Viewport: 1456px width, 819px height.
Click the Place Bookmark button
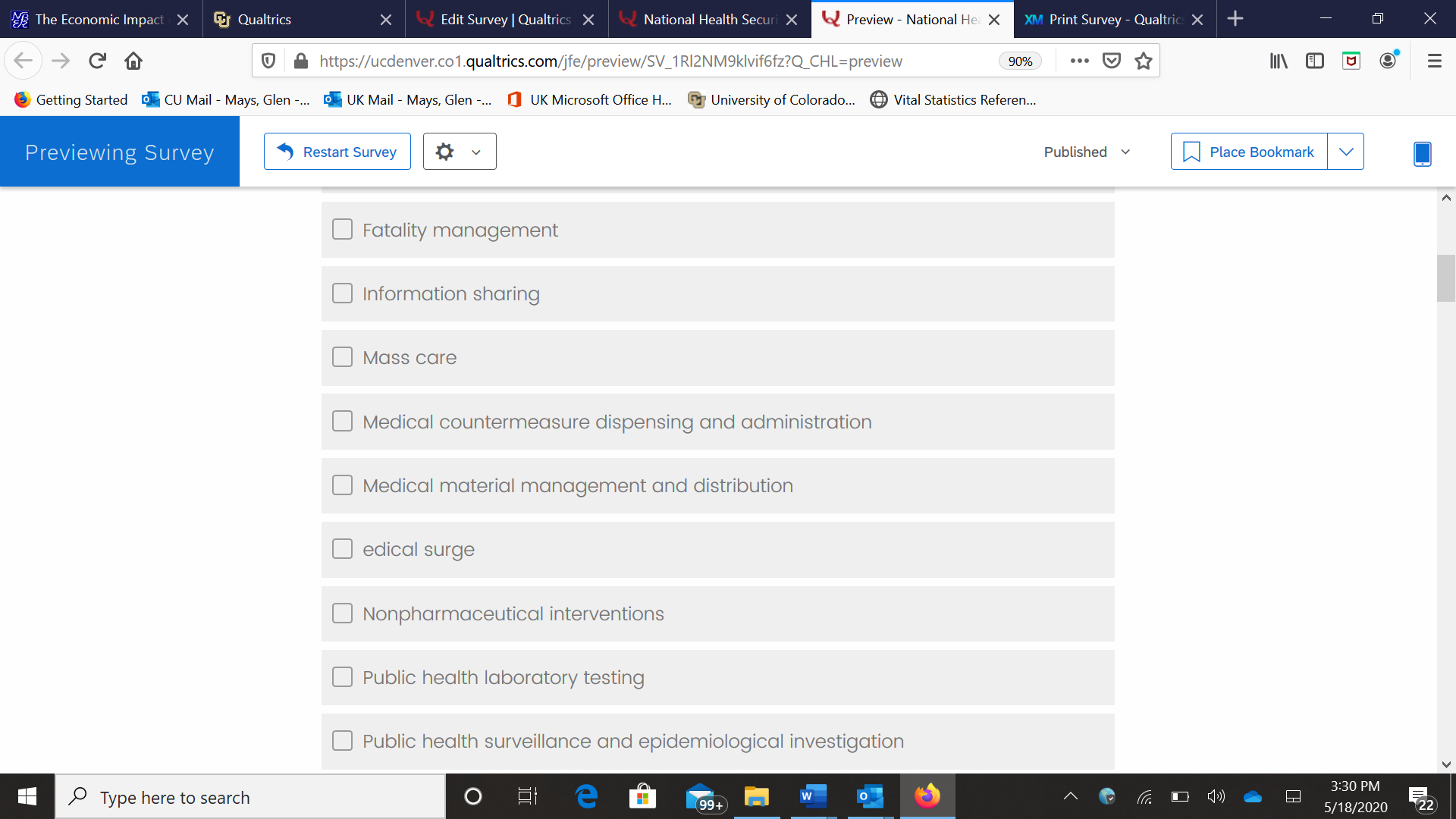tap(1249, 152)
